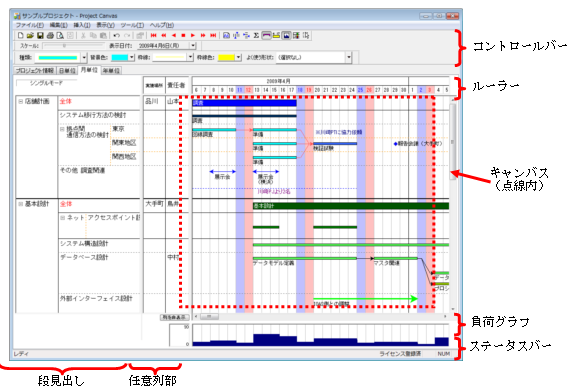Viewport: 584px width, 388px height.
Task: Click the red stop square button
Action: 183,35
